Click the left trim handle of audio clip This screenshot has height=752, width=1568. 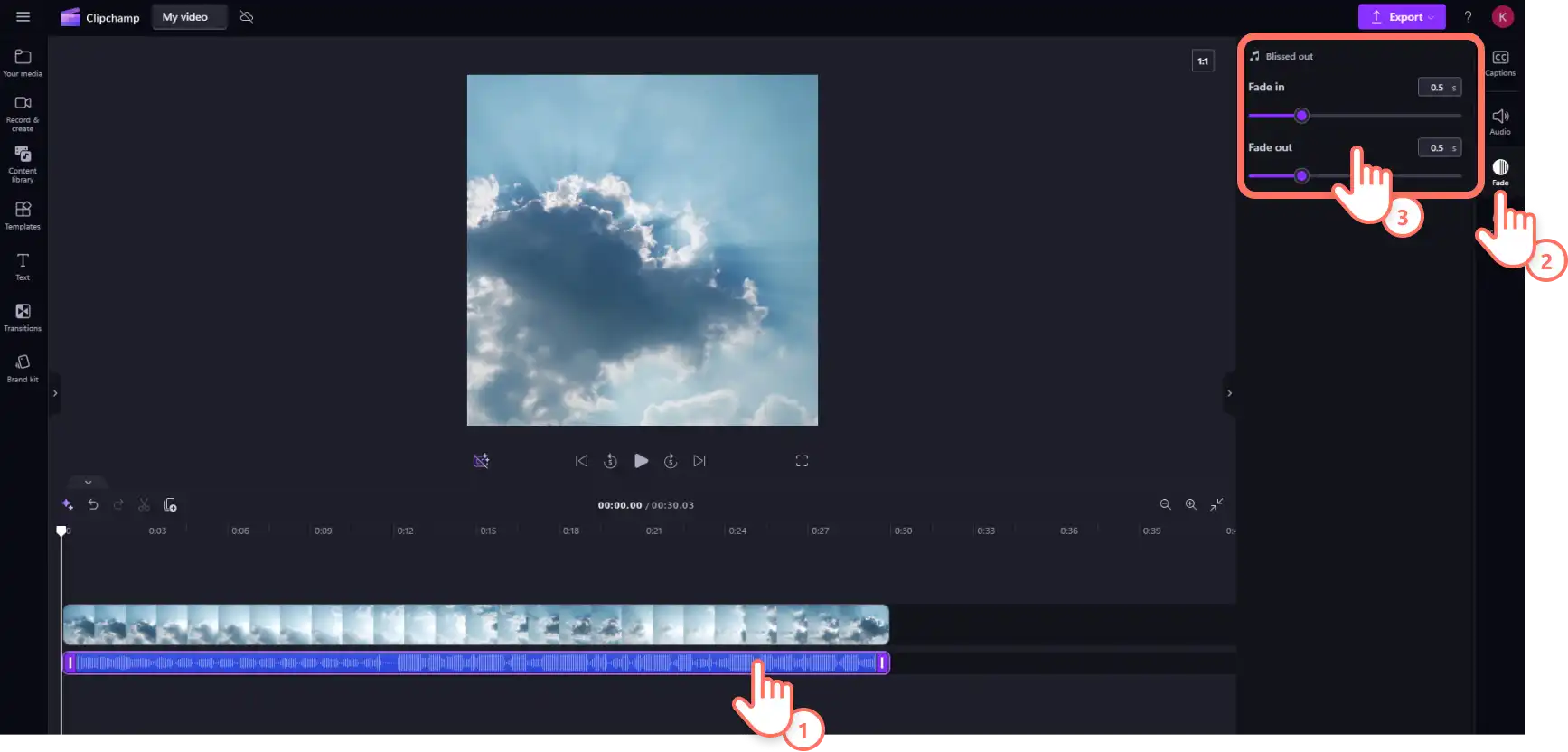pyautogui.click(x=70, y=663)
